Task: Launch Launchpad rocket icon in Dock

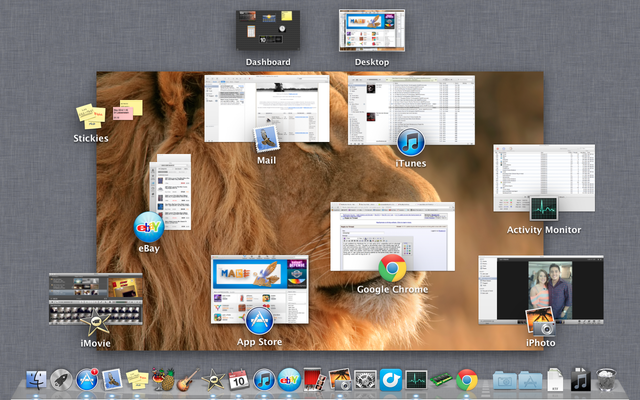Action: click(x=61, y=380)
